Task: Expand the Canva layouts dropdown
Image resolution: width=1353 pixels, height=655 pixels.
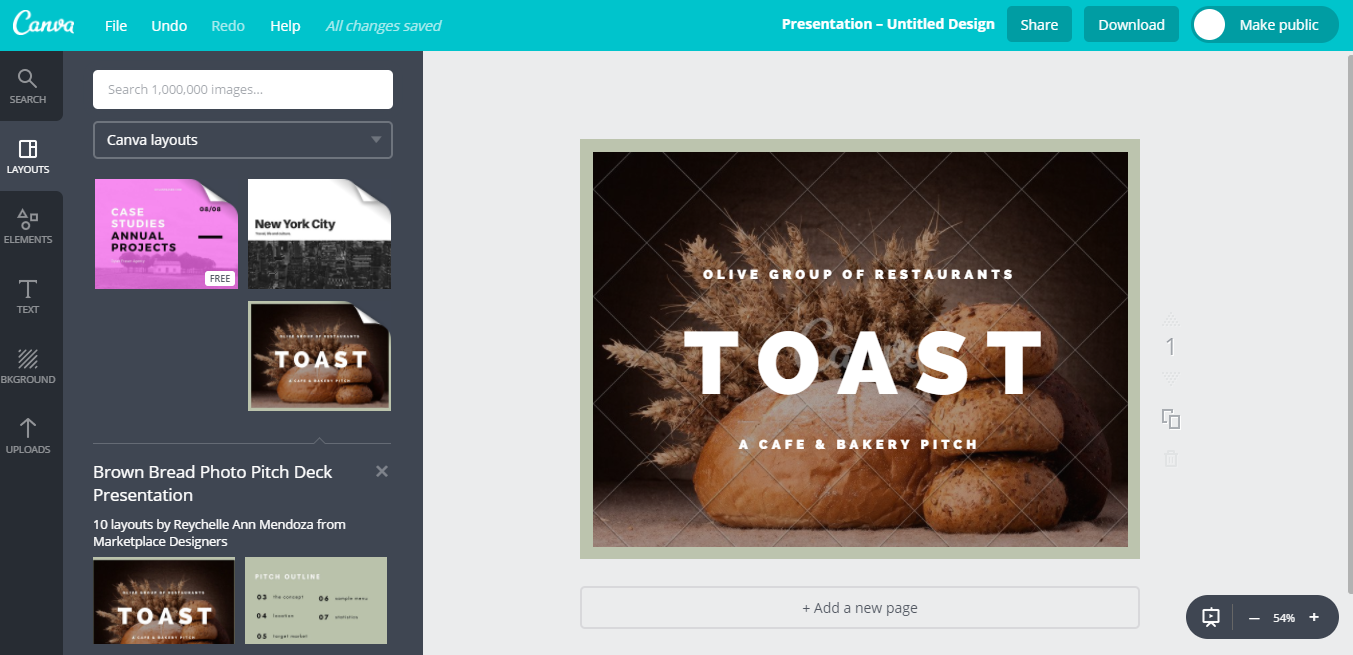Action: (x=243, y=140)
